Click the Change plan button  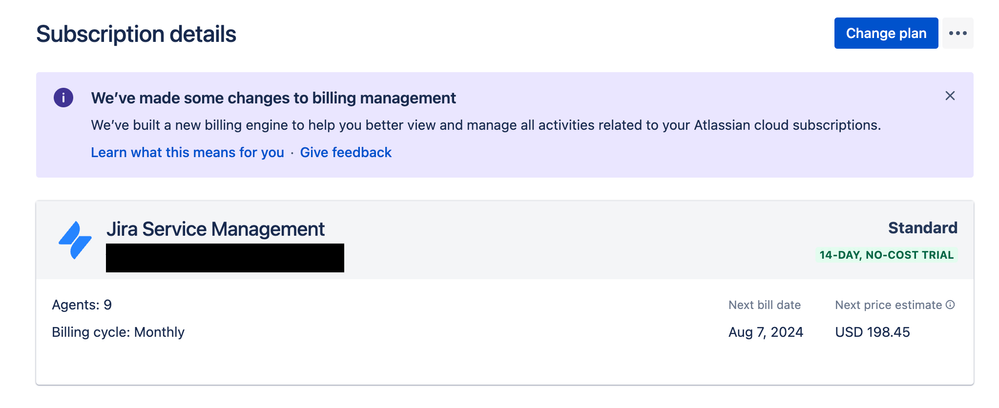(886, 33)
